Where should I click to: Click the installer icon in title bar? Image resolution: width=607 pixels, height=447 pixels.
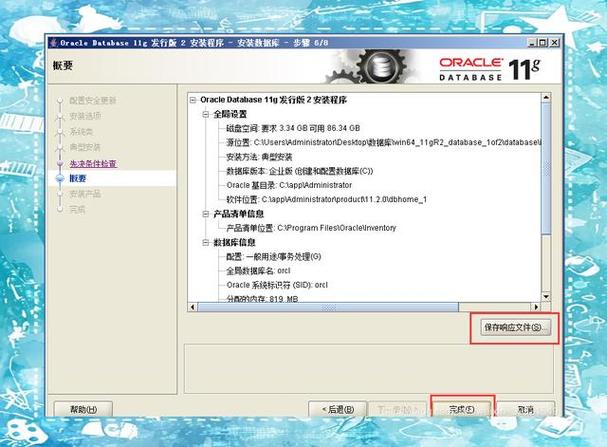click(53, 43)
